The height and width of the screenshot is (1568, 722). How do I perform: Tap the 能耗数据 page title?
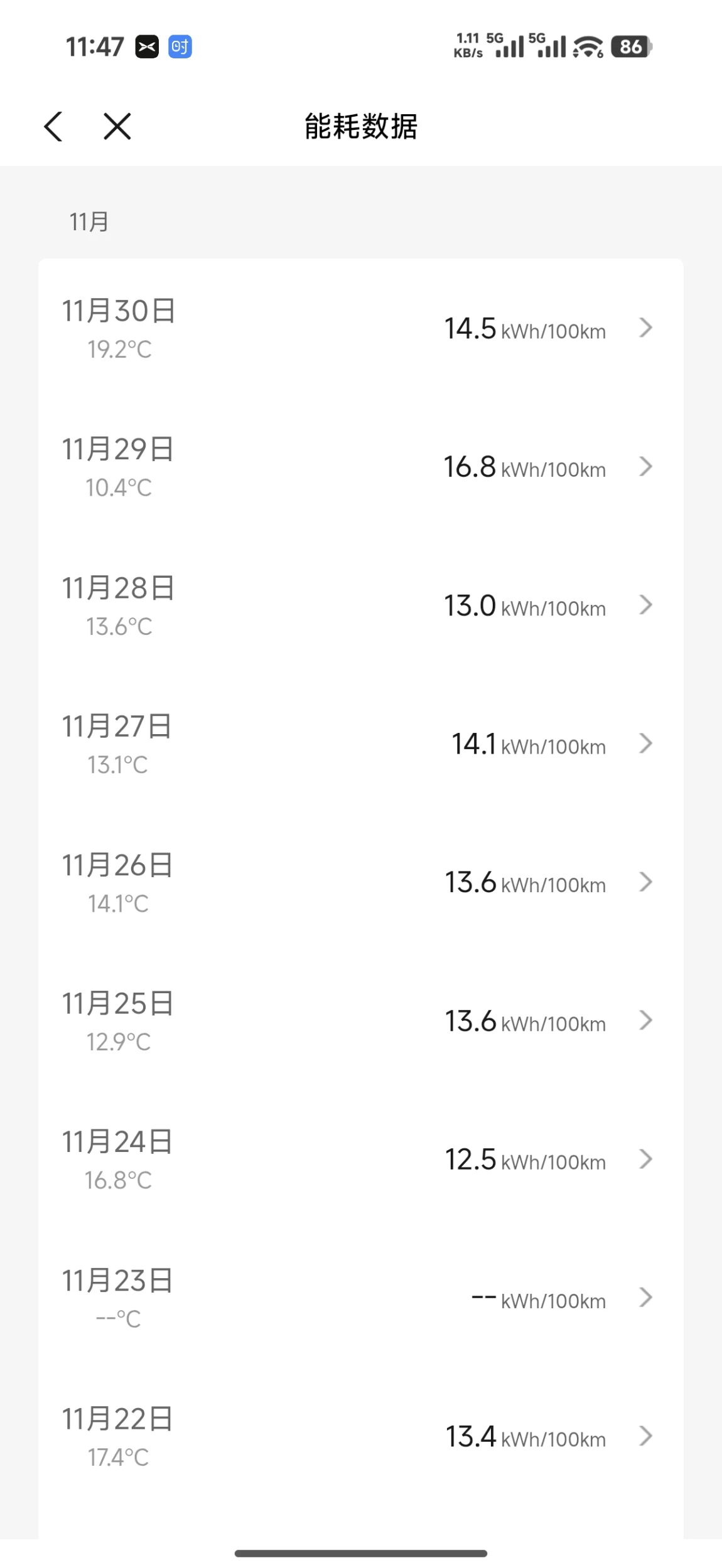(x=361, y=126)
